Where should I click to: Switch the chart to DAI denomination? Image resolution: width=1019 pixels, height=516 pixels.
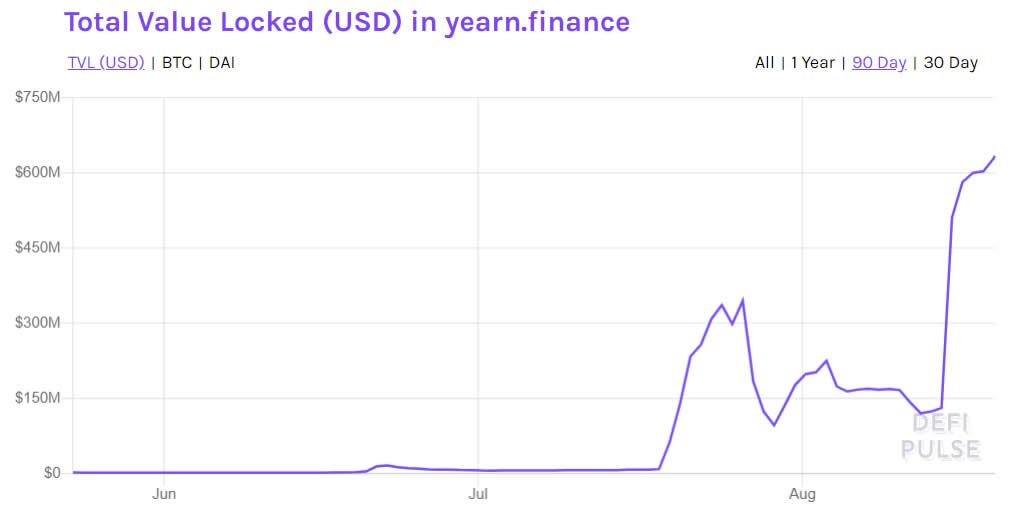tap(221, 62)
